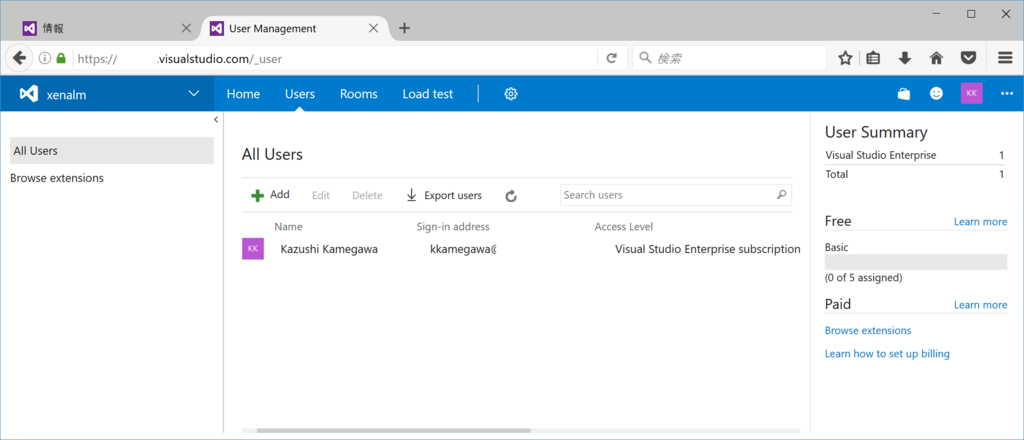Image resolution: width=1024 pixels, height=440 pixels.
Task: Select All Users in the left pane
Action: [x=112, y=151]
